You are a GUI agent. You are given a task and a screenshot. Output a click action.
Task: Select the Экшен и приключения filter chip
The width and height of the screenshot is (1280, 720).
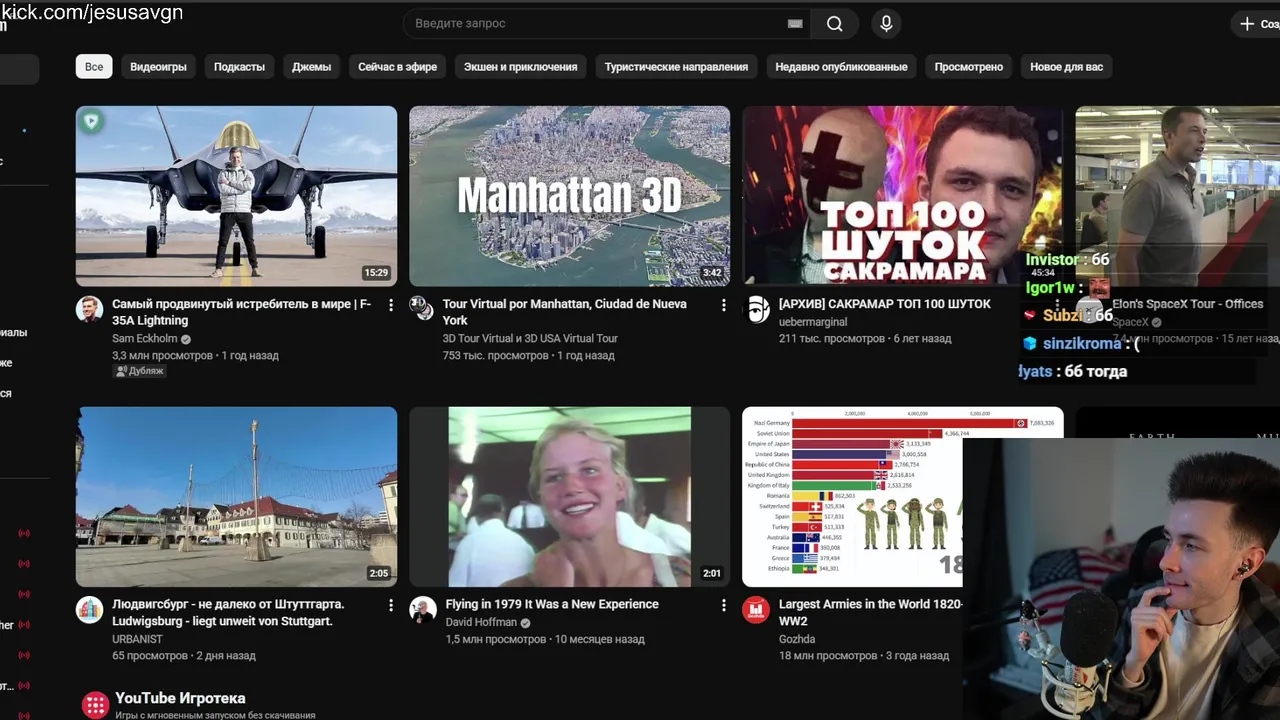tap(520, 67)
